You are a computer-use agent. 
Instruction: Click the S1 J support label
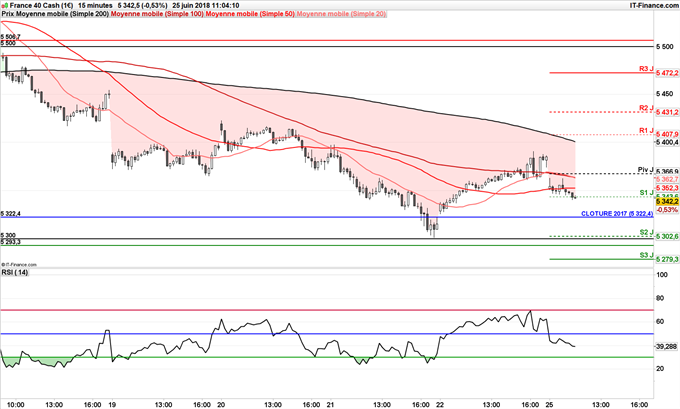tap(646, 193)
